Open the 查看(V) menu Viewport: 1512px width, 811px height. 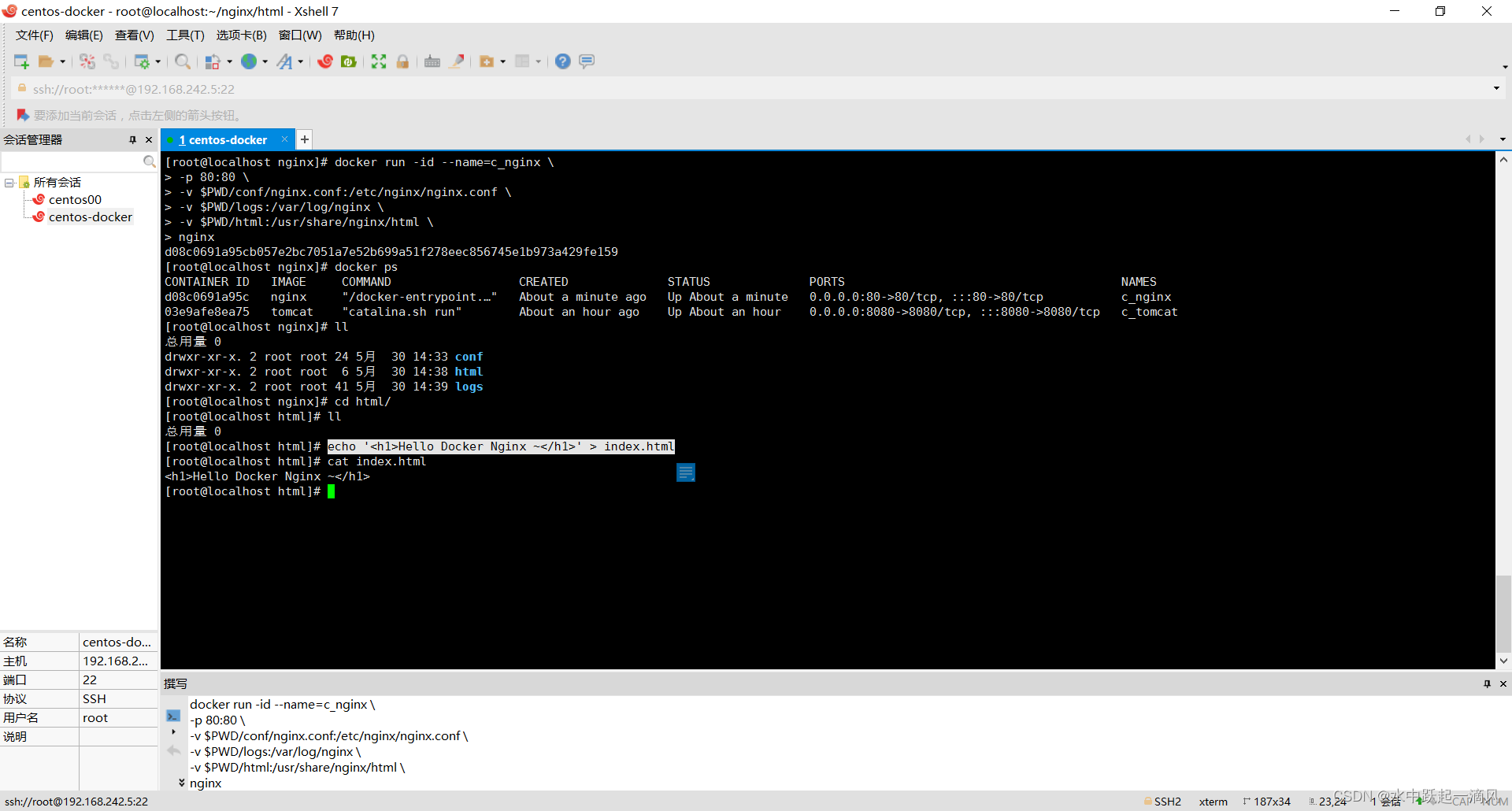pos(134,35)
